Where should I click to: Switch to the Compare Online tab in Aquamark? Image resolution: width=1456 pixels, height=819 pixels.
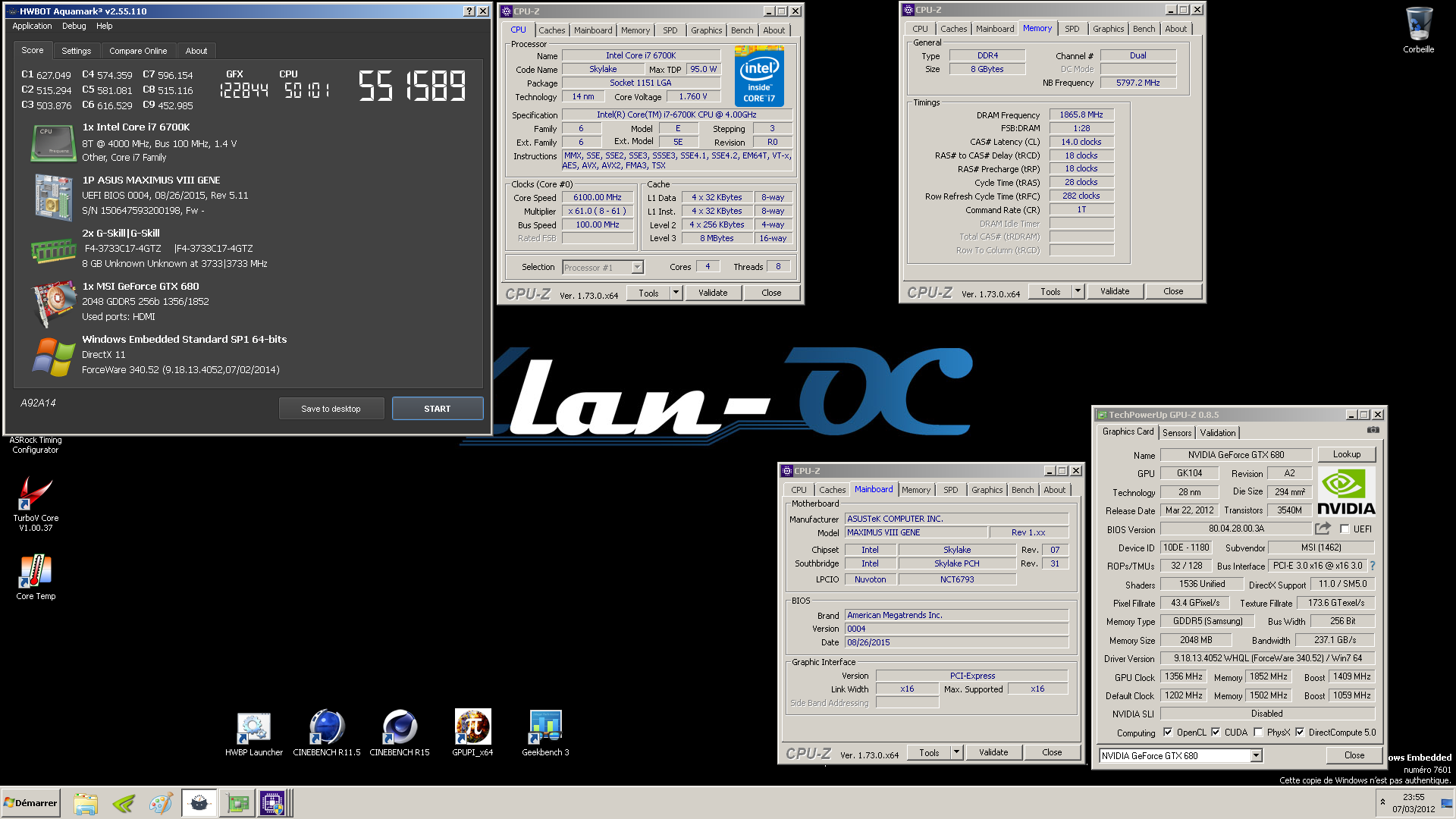[x=138, y=51]
